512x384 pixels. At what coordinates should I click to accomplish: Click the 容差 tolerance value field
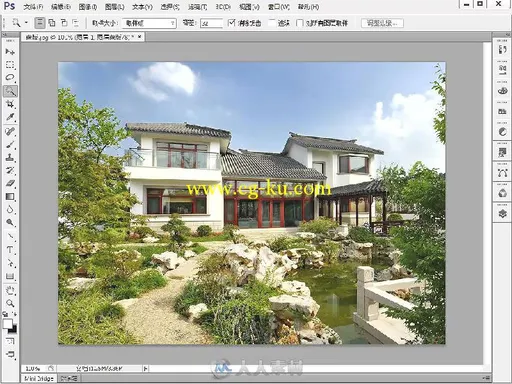(211, 23)
